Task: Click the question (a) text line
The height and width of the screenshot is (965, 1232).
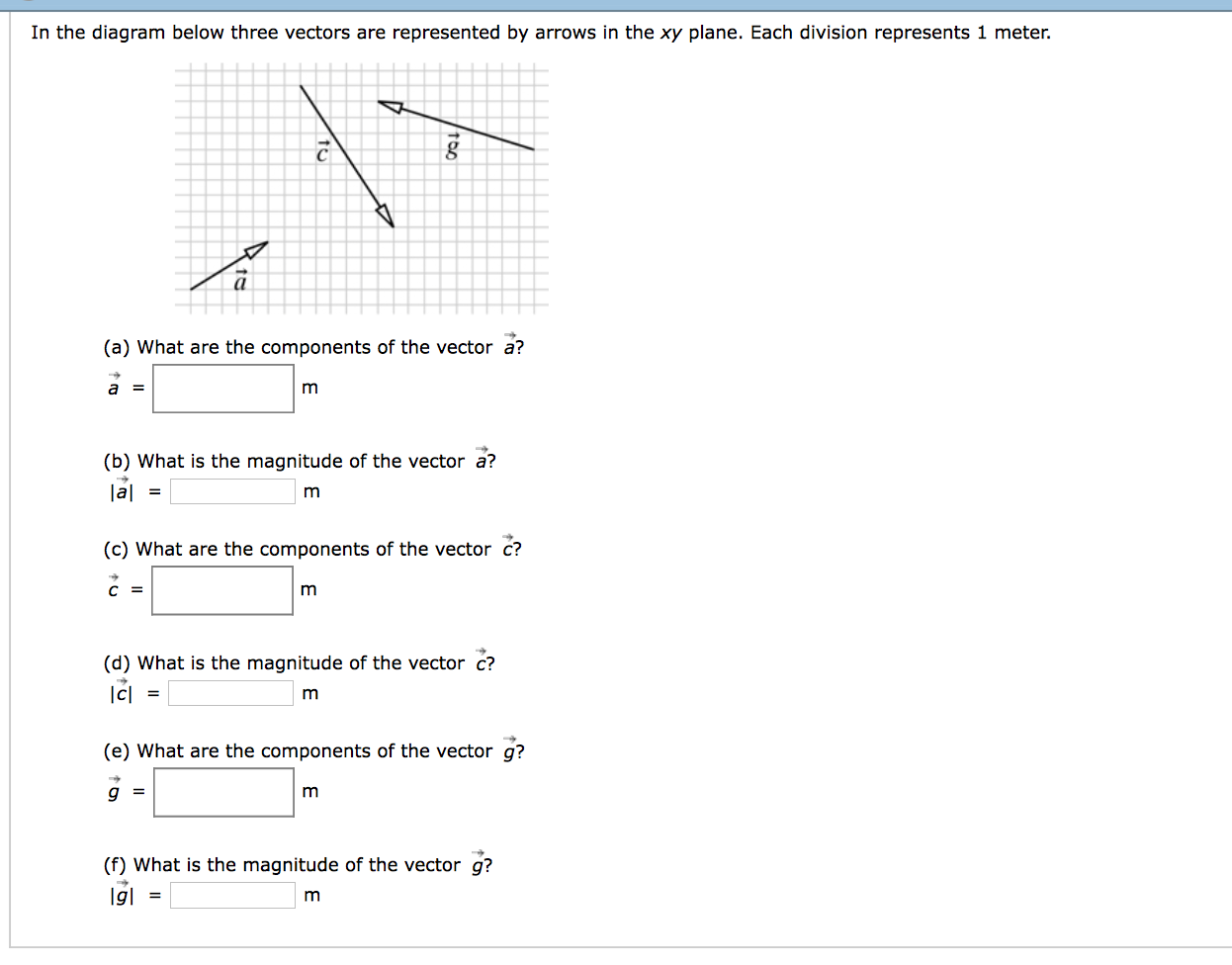Action: (x=313, y=346)
